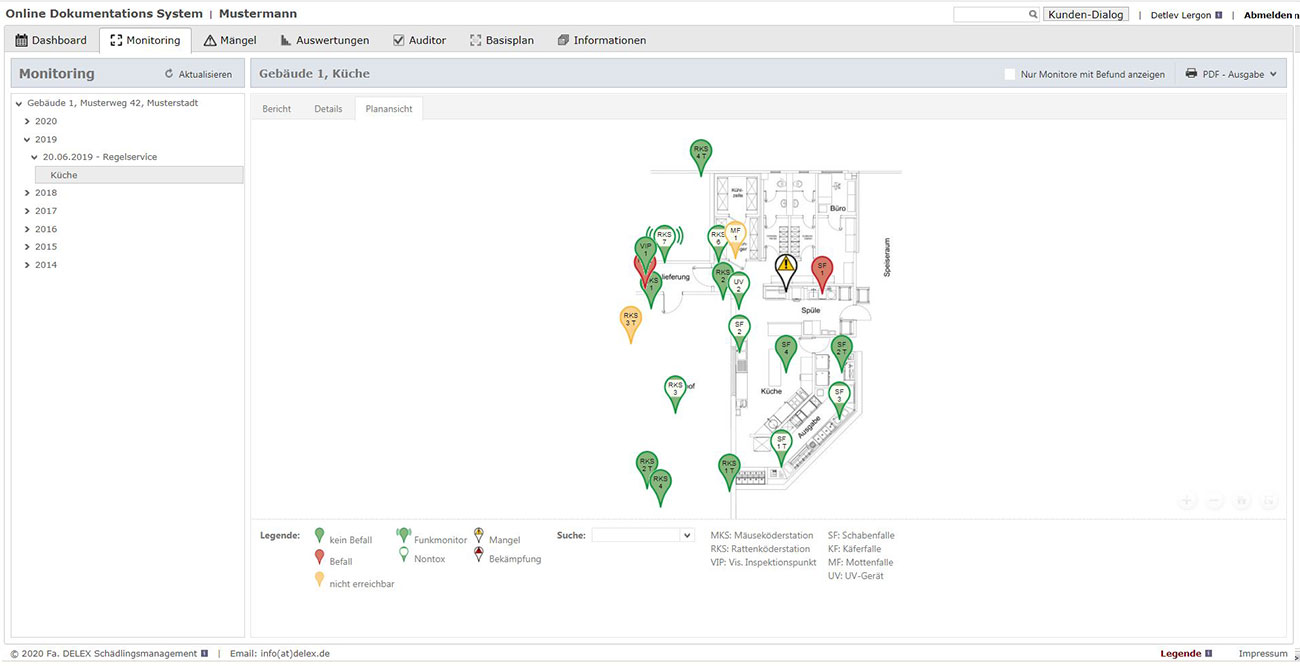Open the Bericht tab
Image resolution: width=1300 pixels, height=666 pixels.
pos(277,109)
